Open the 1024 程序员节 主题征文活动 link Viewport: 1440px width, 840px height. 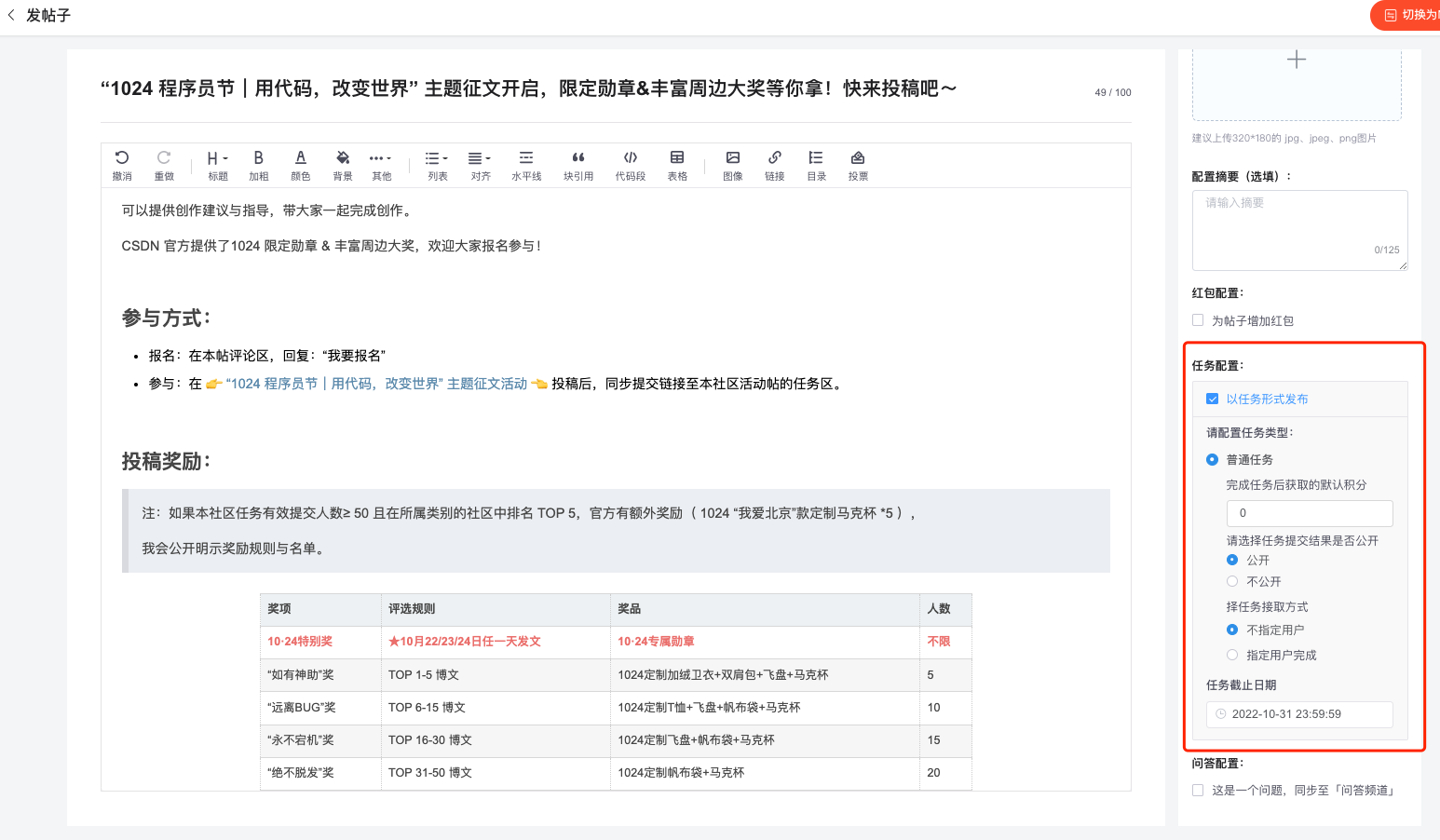coord(376,384)
